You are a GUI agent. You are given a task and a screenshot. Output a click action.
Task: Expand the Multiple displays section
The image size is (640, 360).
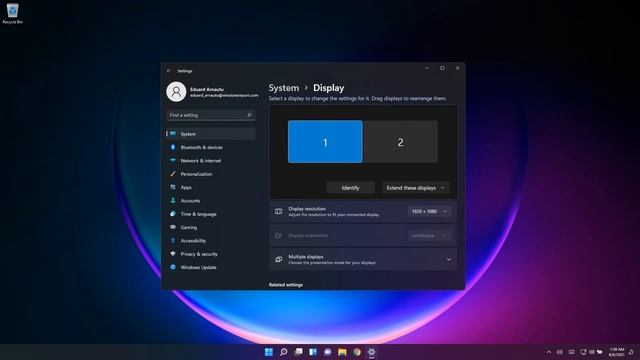tap(363, 259)
